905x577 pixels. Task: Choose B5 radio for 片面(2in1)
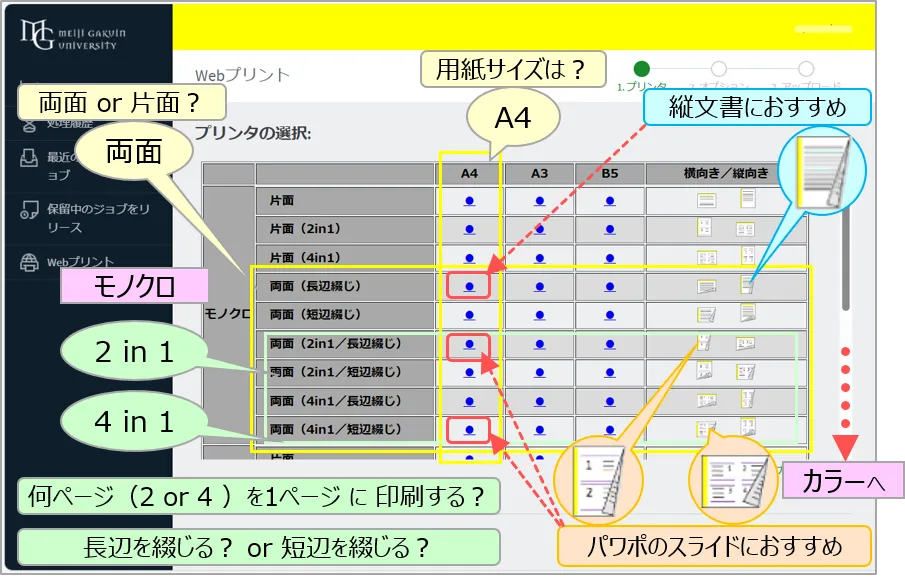(609, 229)
